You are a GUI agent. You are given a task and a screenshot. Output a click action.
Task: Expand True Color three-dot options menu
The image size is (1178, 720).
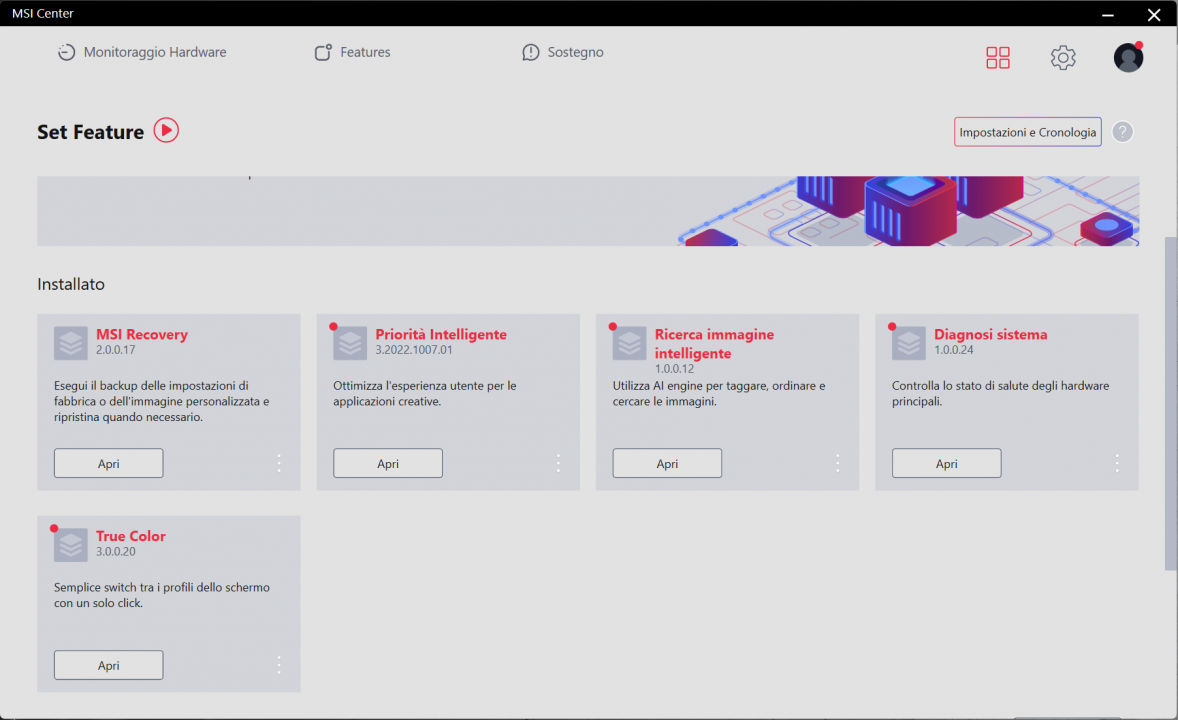point(279,665)
